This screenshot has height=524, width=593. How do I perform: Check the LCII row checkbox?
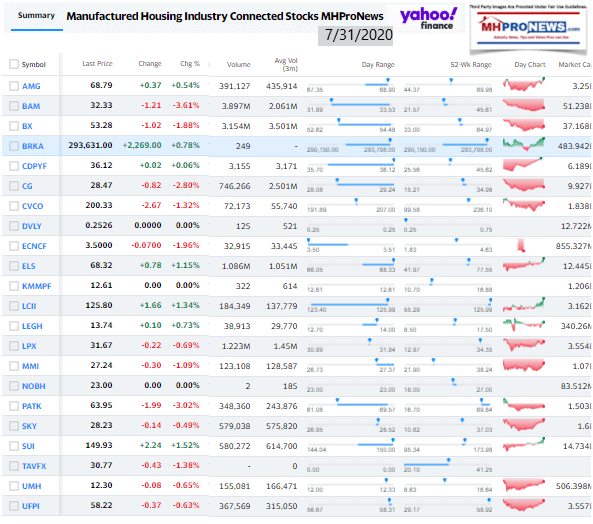(x=14, y=306)
